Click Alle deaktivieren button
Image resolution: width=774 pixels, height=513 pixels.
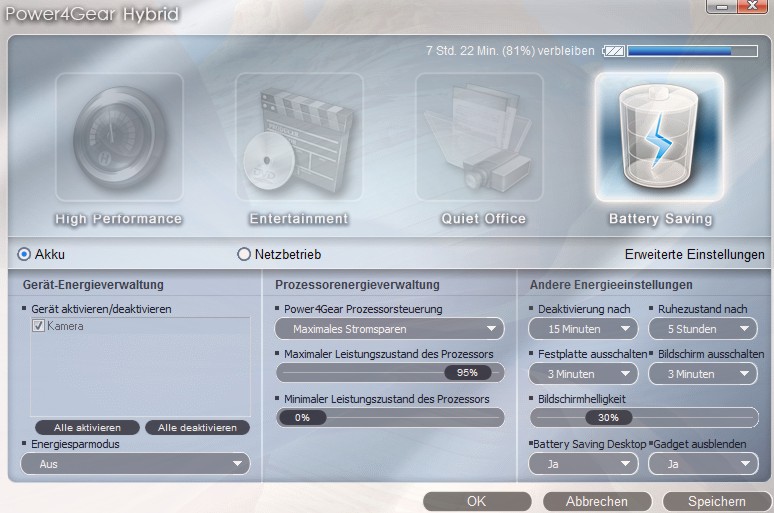coord(197,428)
